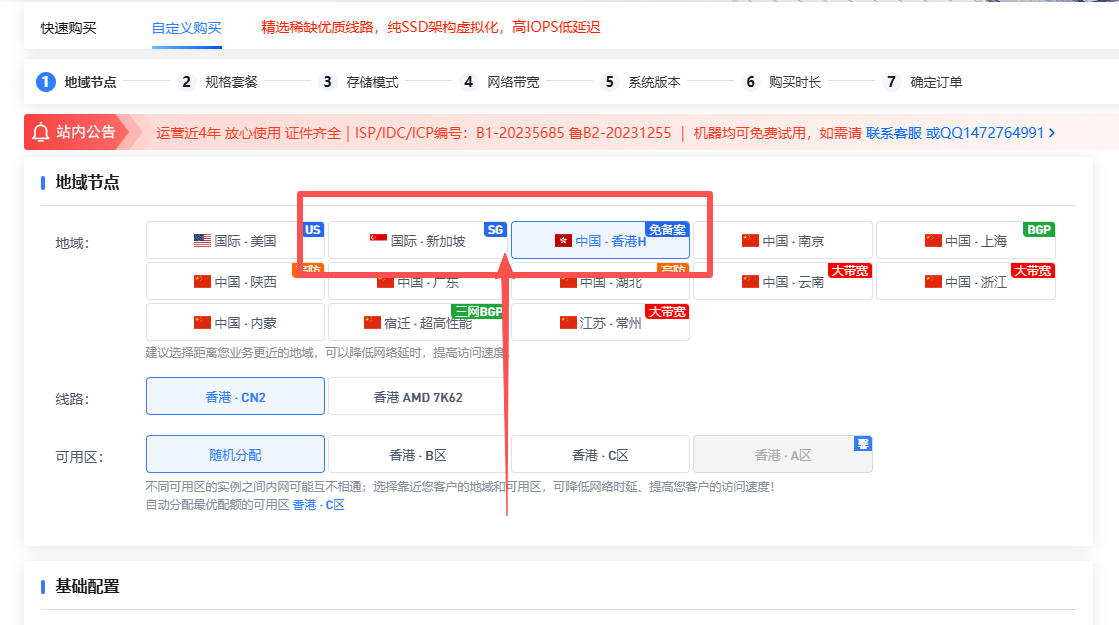Switch to 自定义购买 tab

tap(186, 28)
